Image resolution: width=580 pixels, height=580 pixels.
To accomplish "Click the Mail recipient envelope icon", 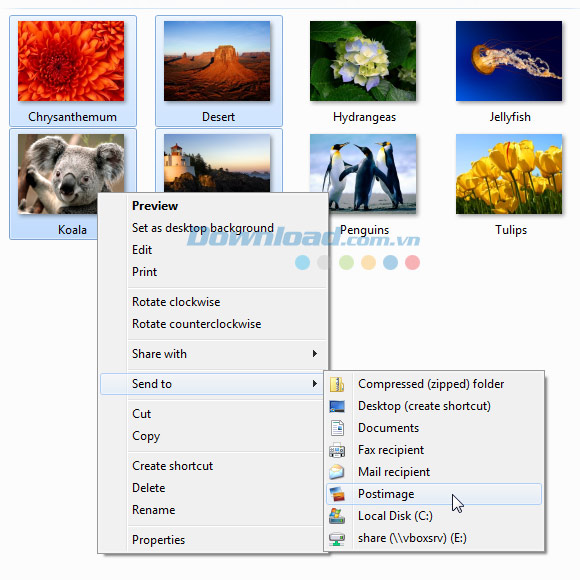I will [337, 472].
